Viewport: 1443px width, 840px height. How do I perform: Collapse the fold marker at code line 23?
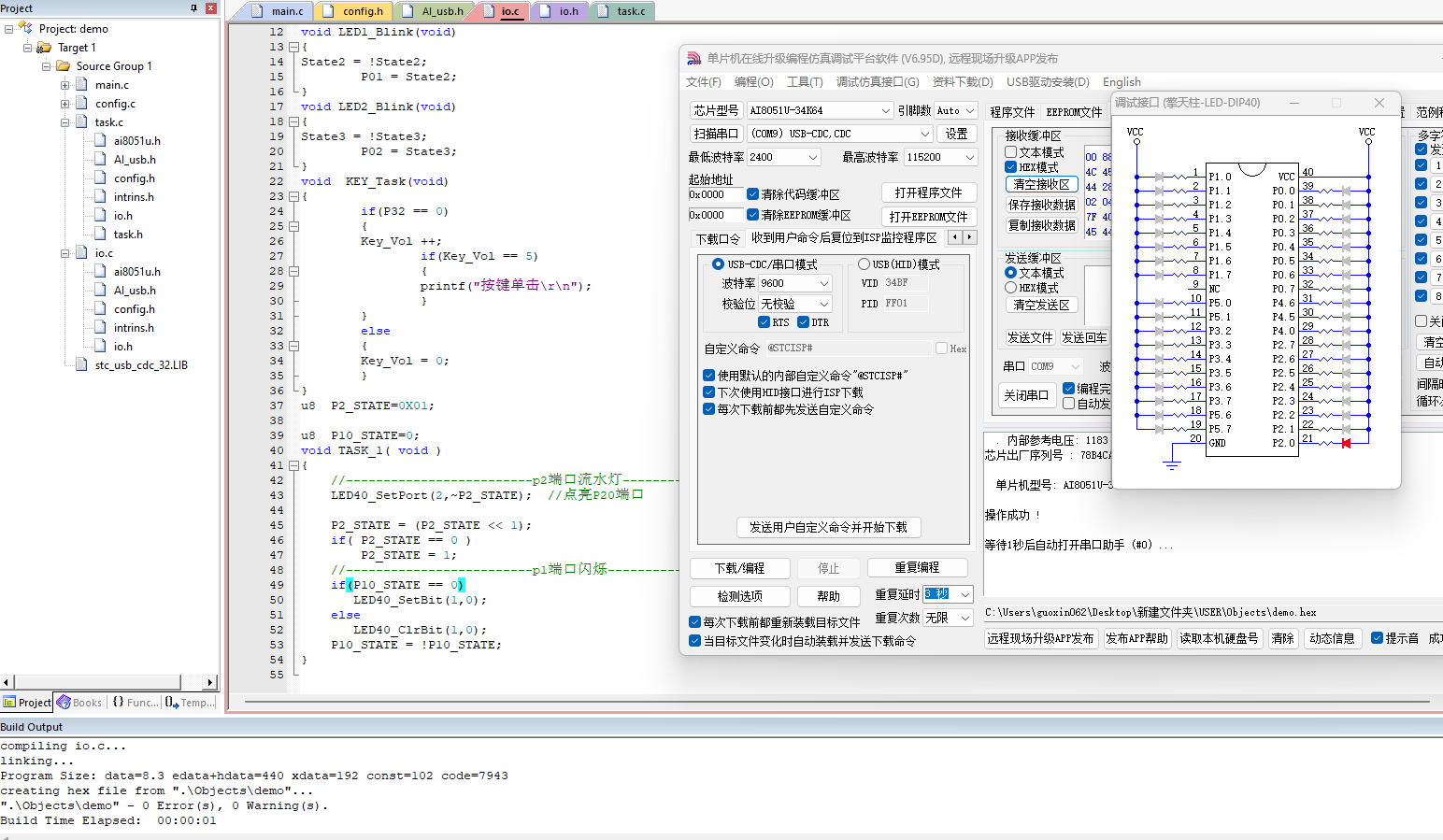(x=293, y=196)
